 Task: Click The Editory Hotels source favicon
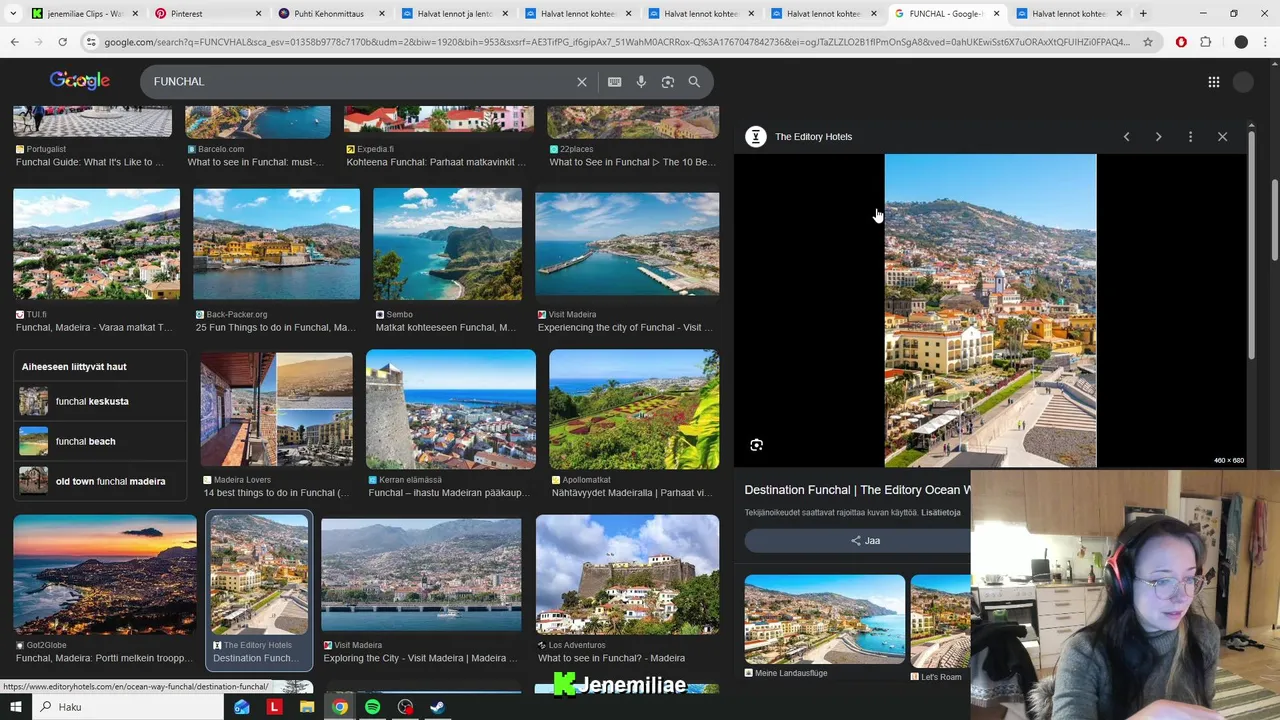756,137
